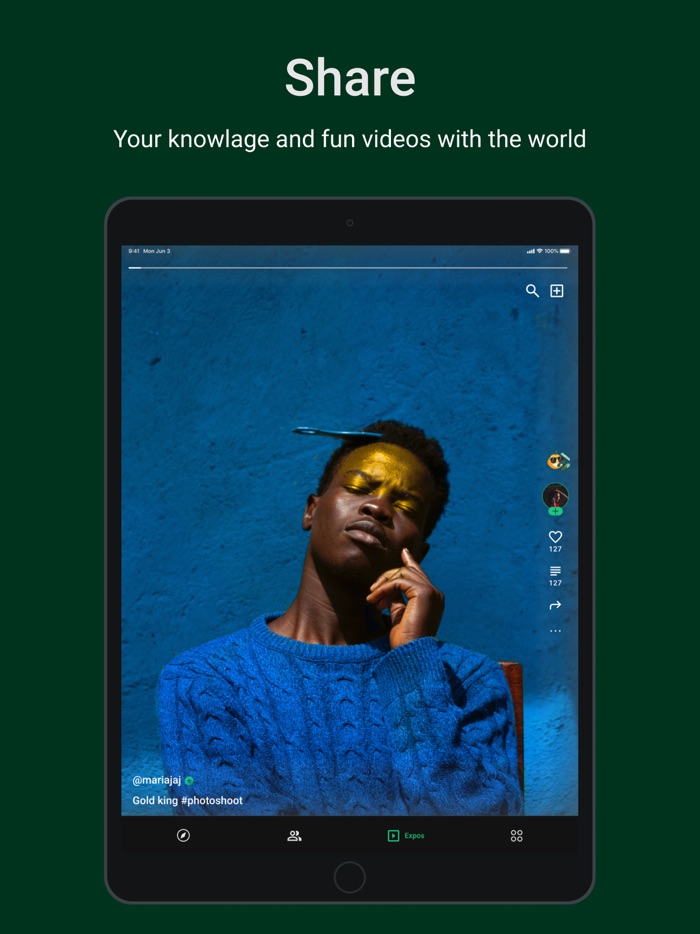The height and width of the screenshot is (934, 700).
Task: Follow creator with green plus badge
Action: pos(555,512)
